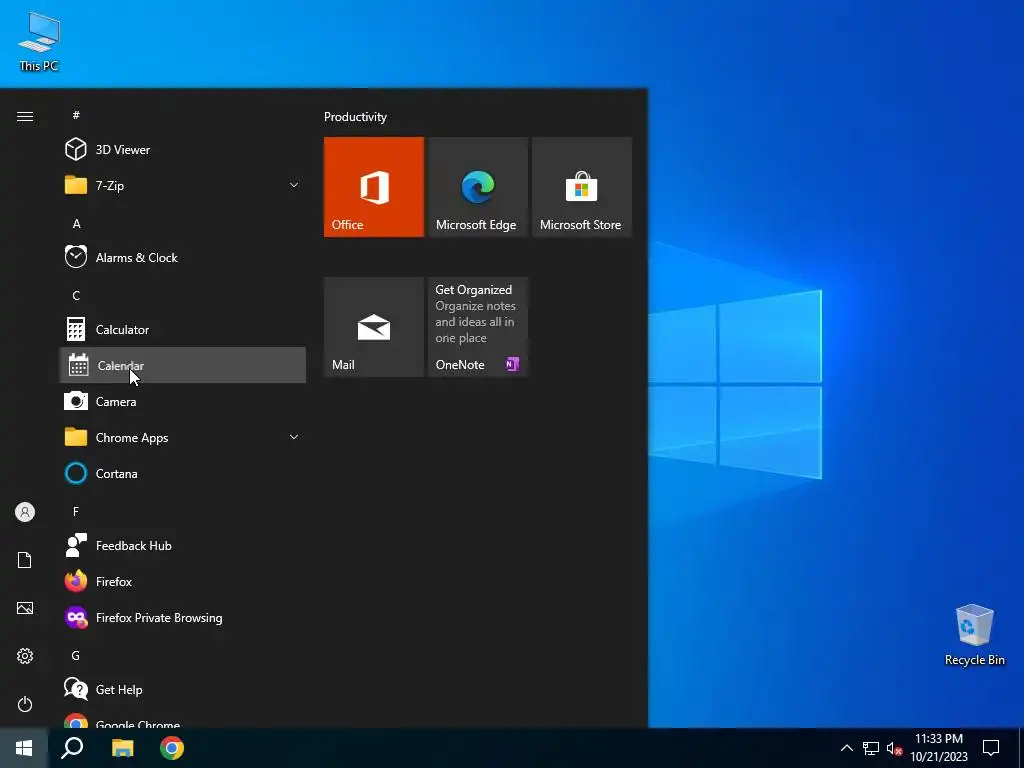Expand the Start menu hamburger
The width and height of the screenshot is (1024, 768).
coord(25,116)
